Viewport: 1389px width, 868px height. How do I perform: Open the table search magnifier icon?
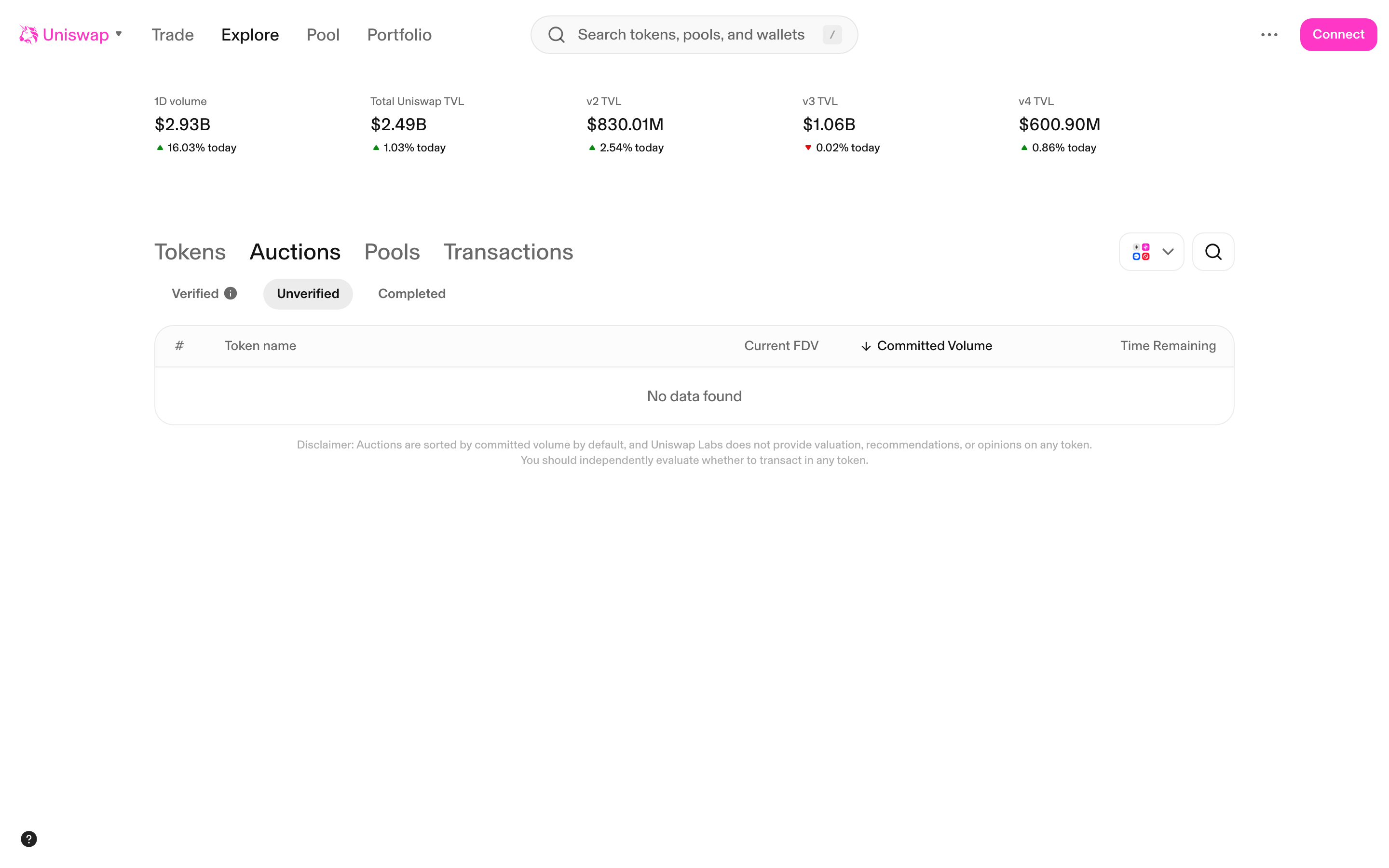pyautogui.click(x=1213, y=251)
